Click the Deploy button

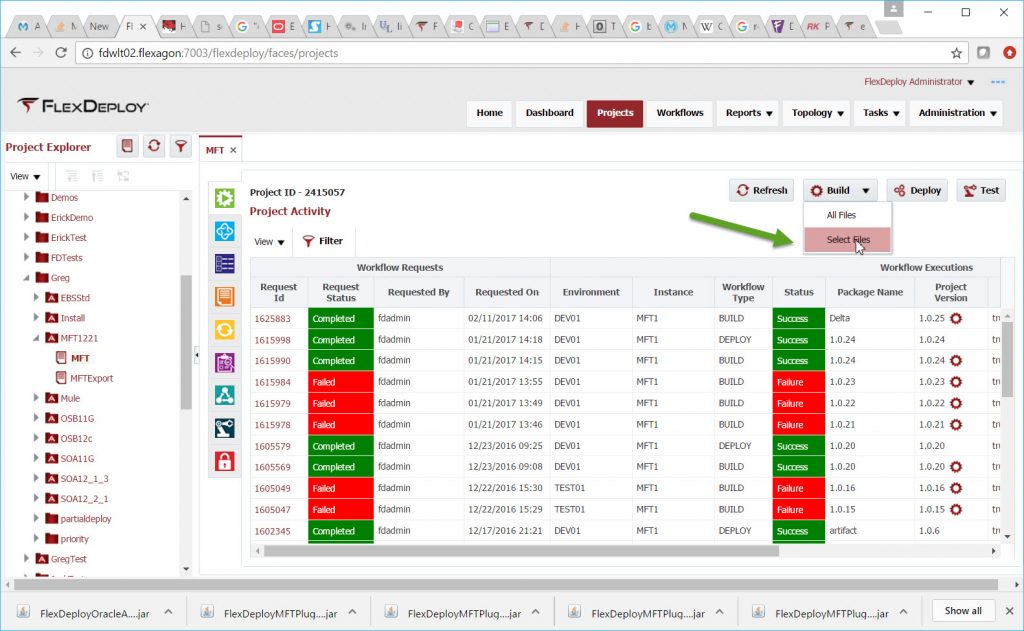click(x=917, y=191)
